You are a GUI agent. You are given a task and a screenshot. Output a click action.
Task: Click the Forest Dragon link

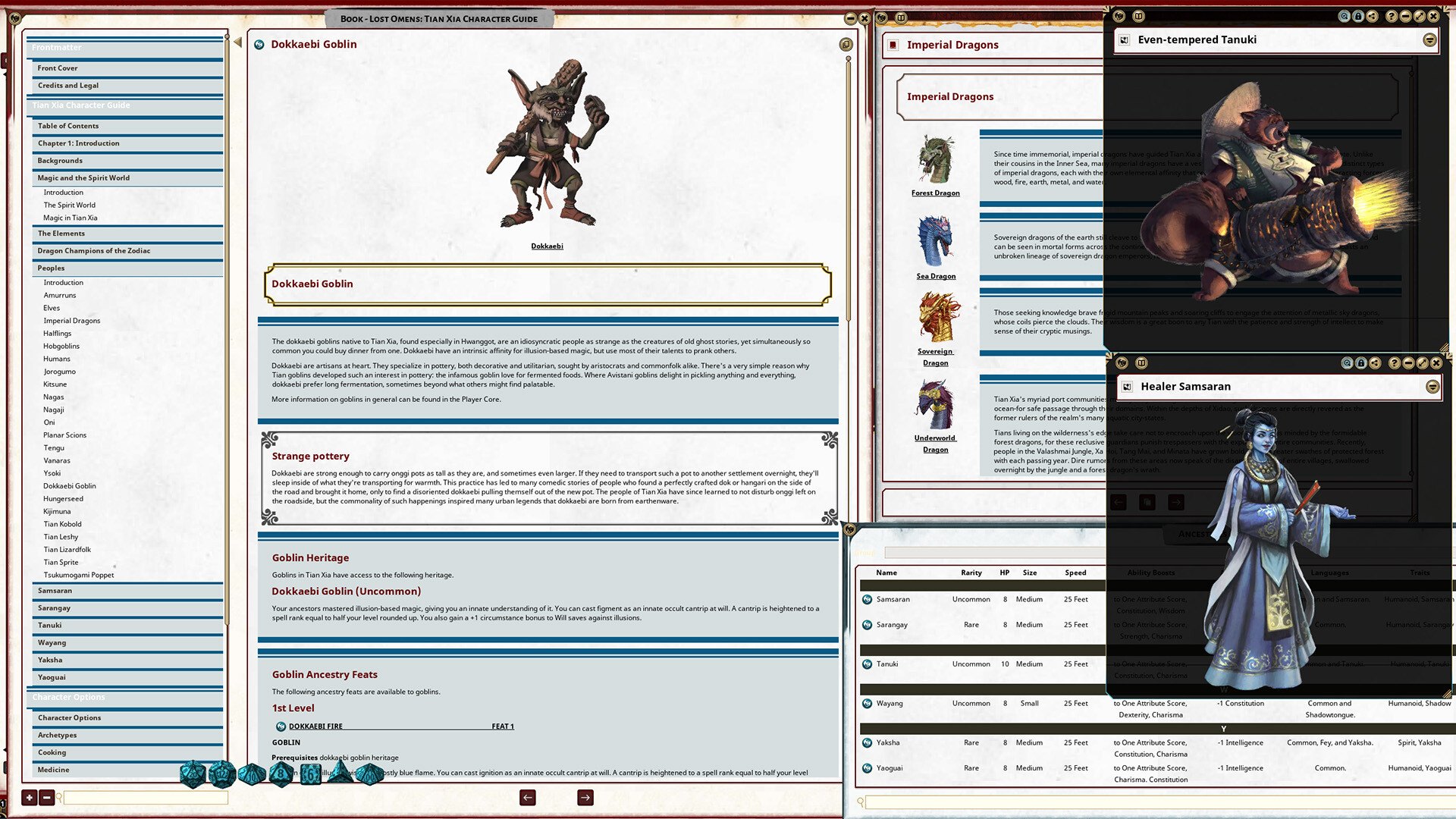[x=935, y=193]
